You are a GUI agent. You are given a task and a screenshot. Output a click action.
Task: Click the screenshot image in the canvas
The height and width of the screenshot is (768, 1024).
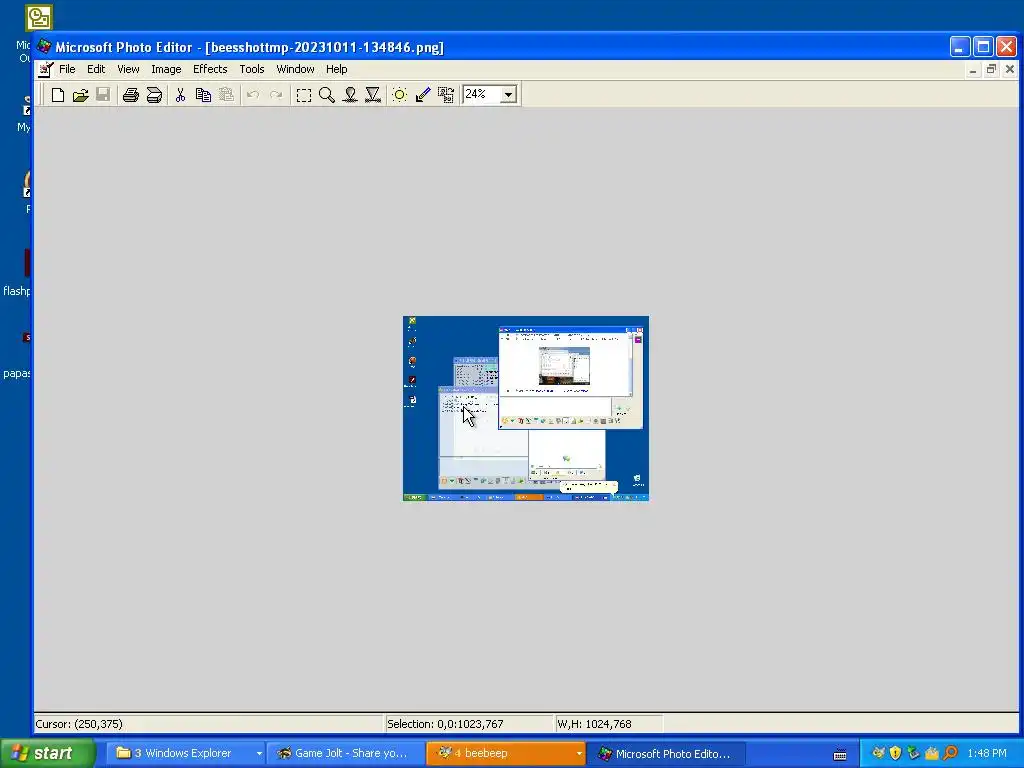point(526,409)
